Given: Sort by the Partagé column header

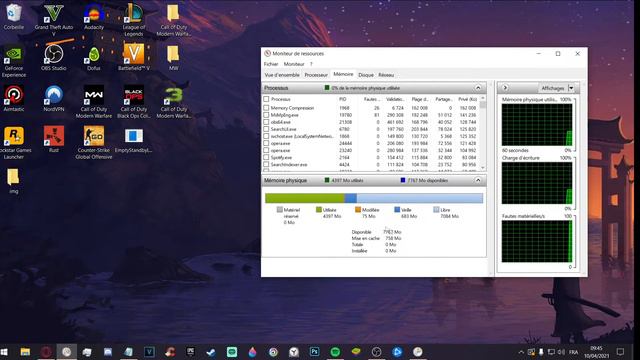Looking at the screenshot, I should coord(444,99).
